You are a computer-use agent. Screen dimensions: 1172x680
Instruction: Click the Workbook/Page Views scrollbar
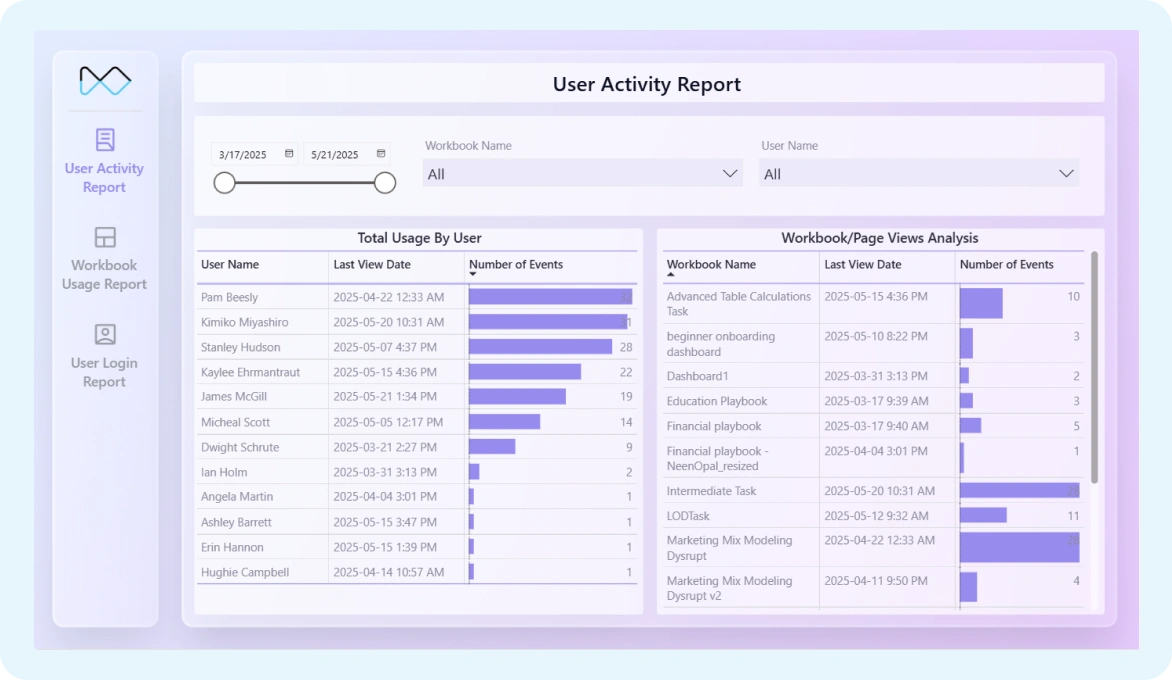pos(1094,367)
